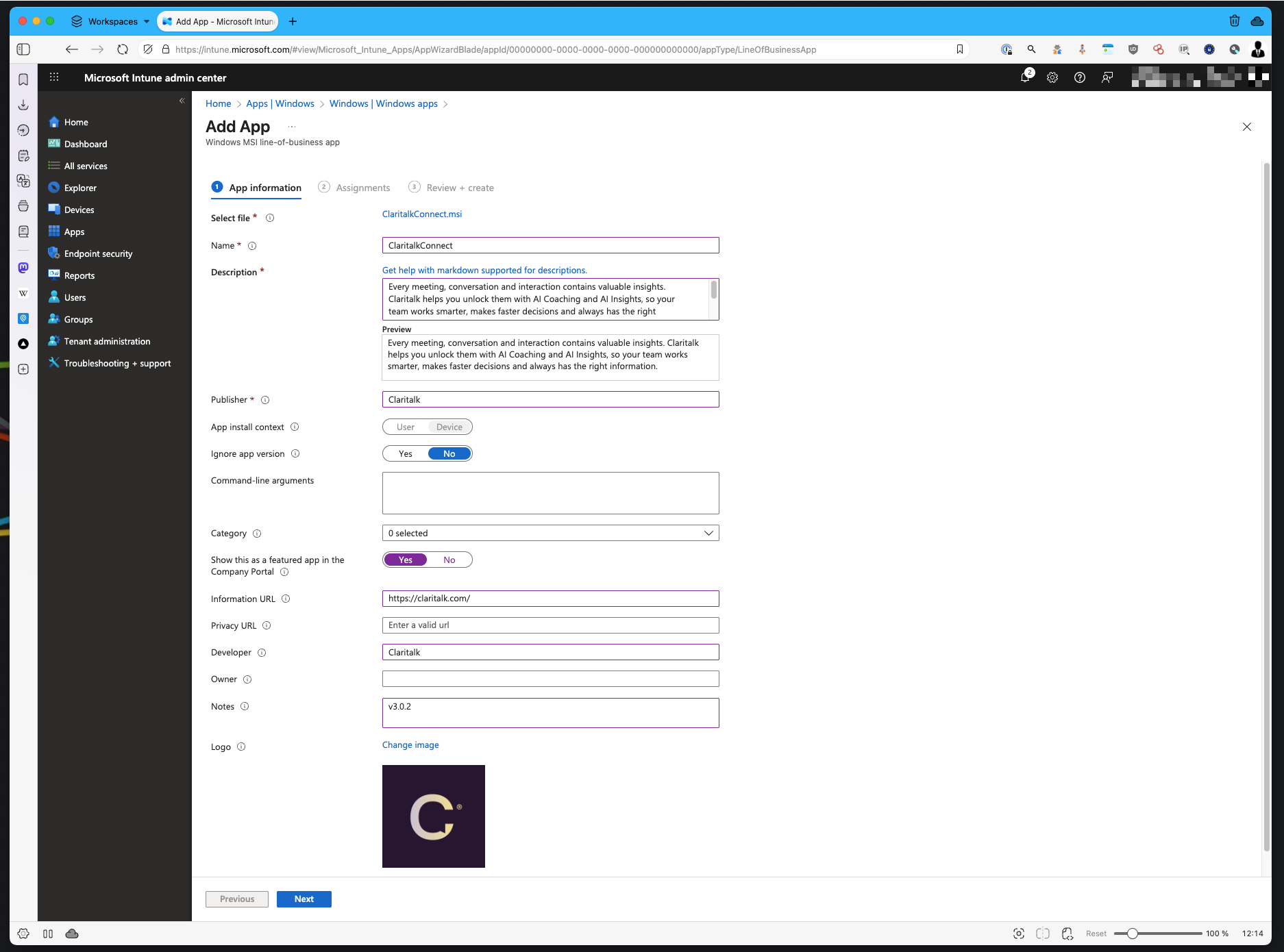Toggle the browser sidebar panel
This screenshot has height=952, width=1284.
[x=23, y=49]
